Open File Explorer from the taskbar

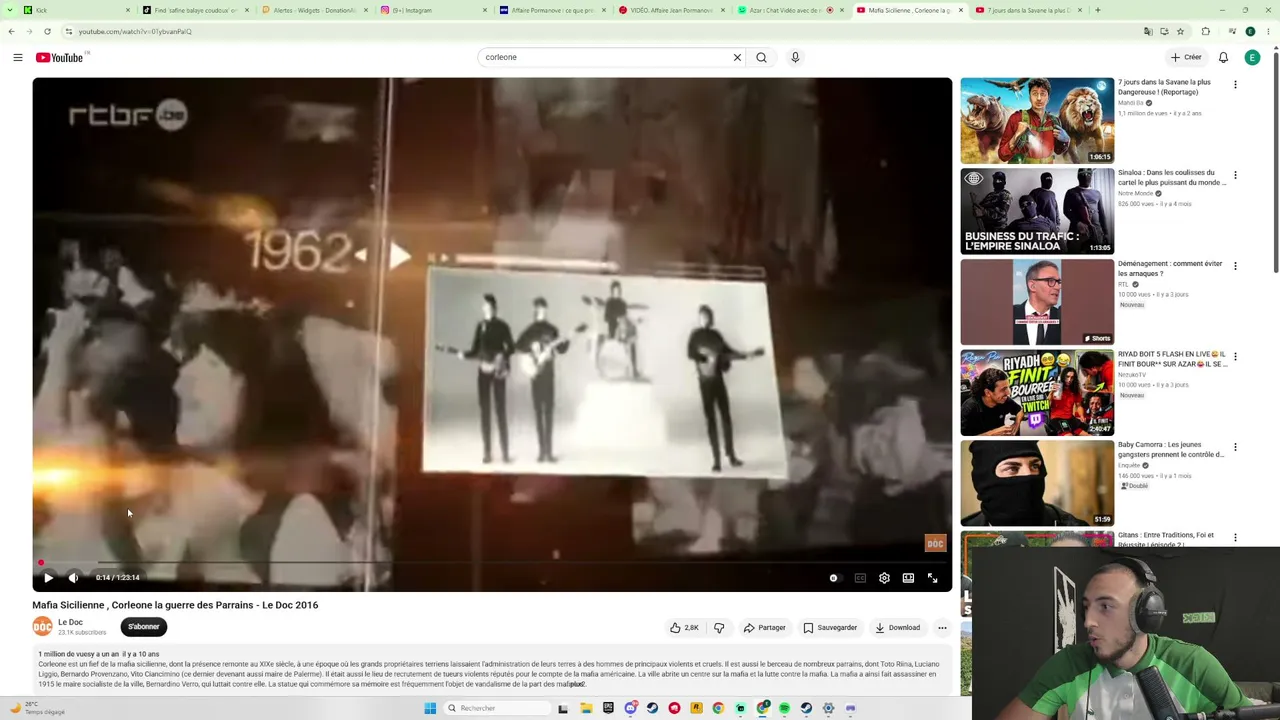point(586,708)
